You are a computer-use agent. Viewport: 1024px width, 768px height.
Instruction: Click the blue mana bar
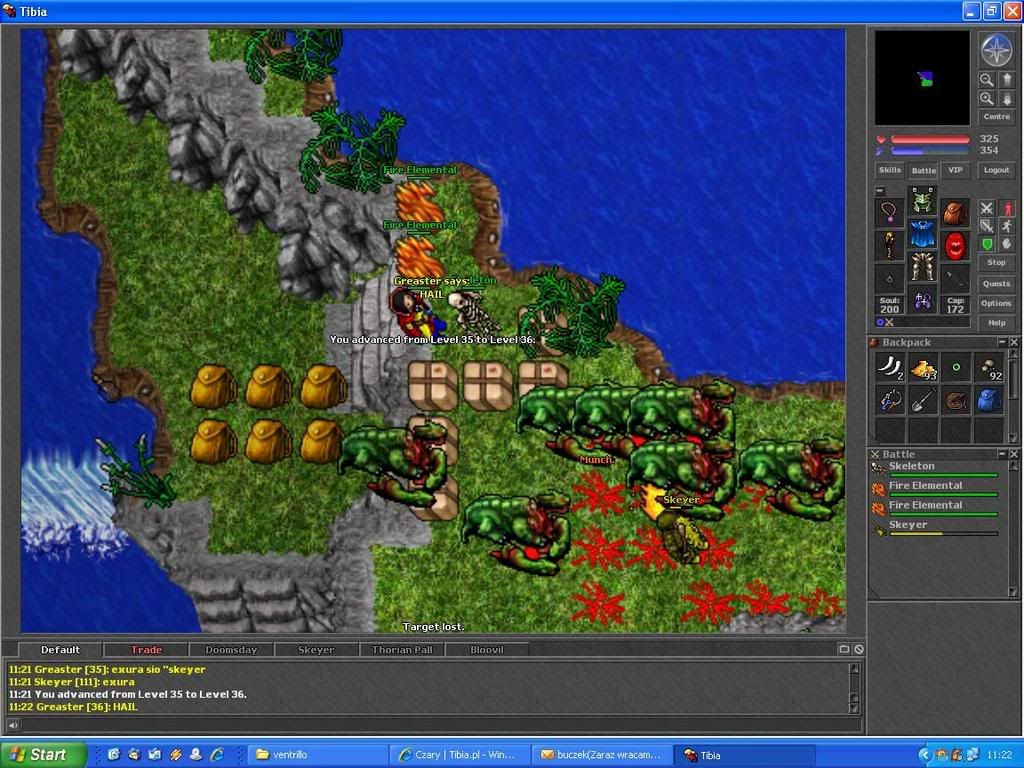930,151
